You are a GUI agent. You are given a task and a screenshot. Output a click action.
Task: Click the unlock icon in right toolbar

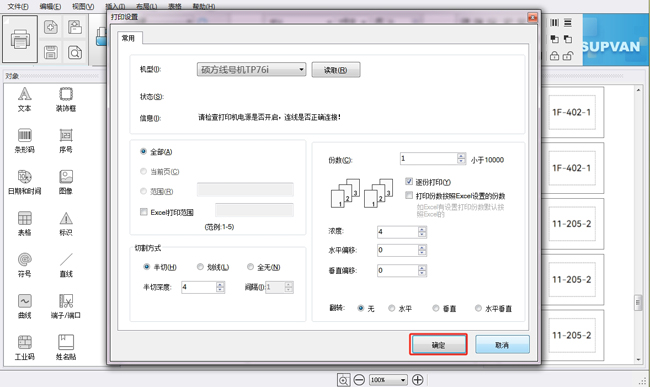pos(568,56)
